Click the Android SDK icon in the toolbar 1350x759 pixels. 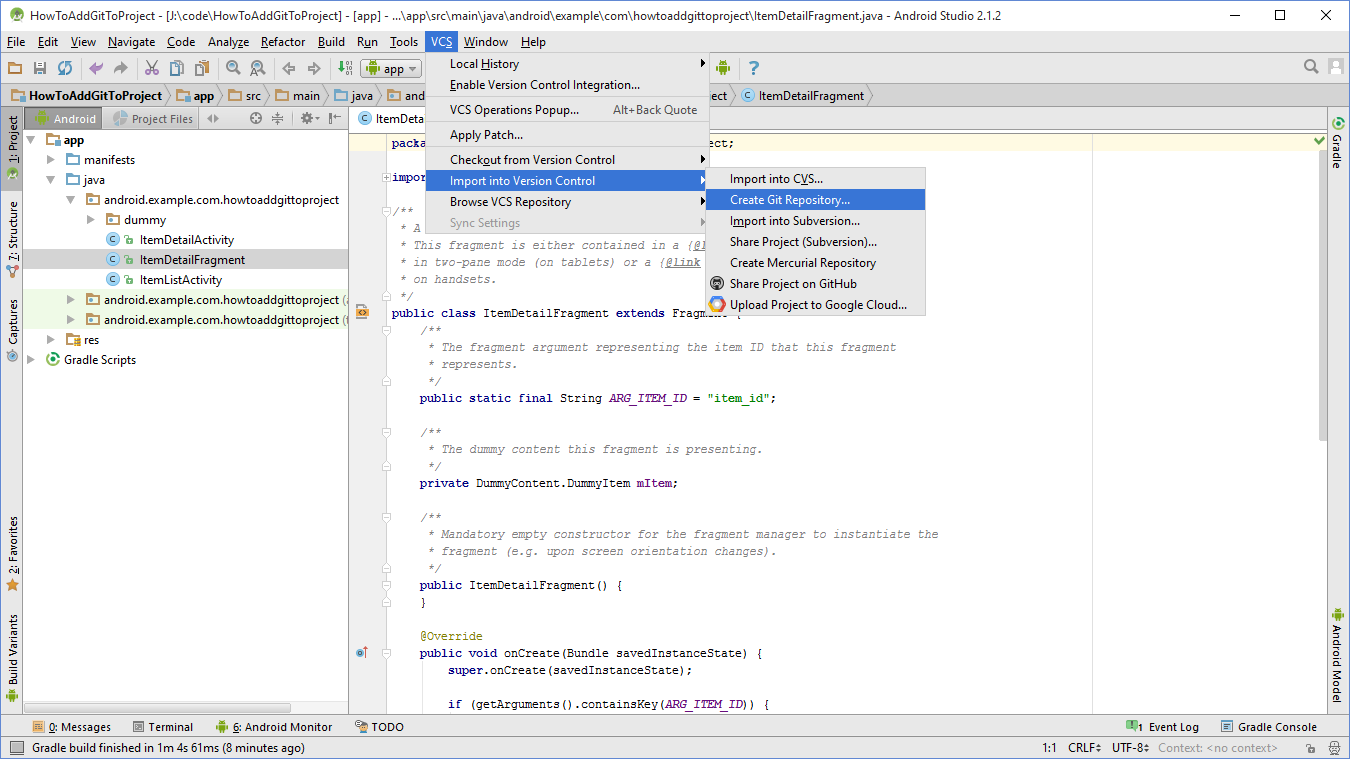coord(723,68)
